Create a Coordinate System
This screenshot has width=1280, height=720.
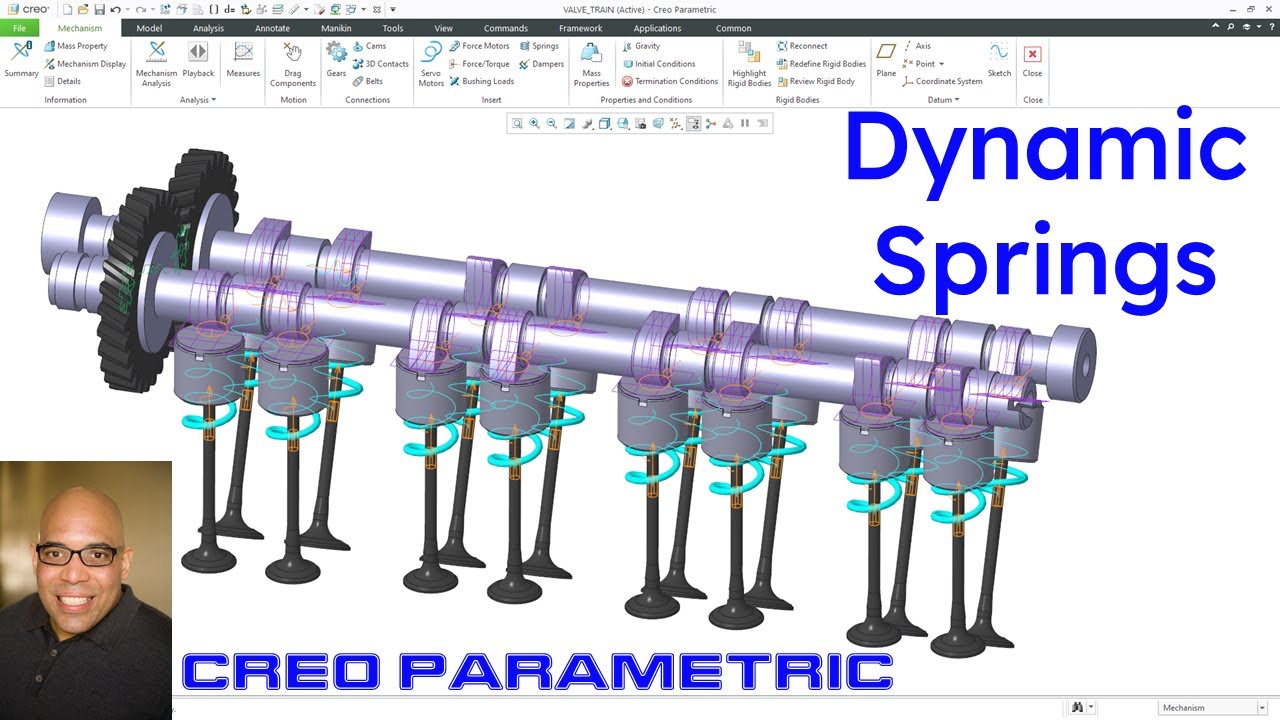pyautogui.click(x=943, y=82)
